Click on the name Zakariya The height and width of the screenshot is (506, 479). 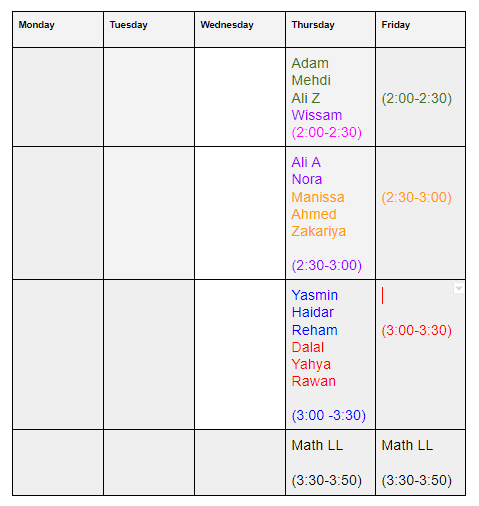(318, 231)
